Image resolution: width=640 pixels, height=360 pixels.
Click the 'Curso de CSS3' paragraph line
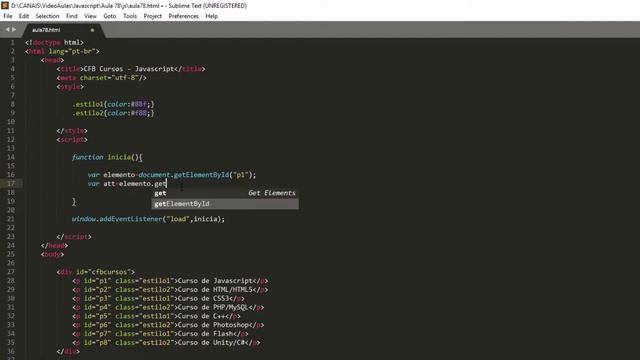[158, 298]
